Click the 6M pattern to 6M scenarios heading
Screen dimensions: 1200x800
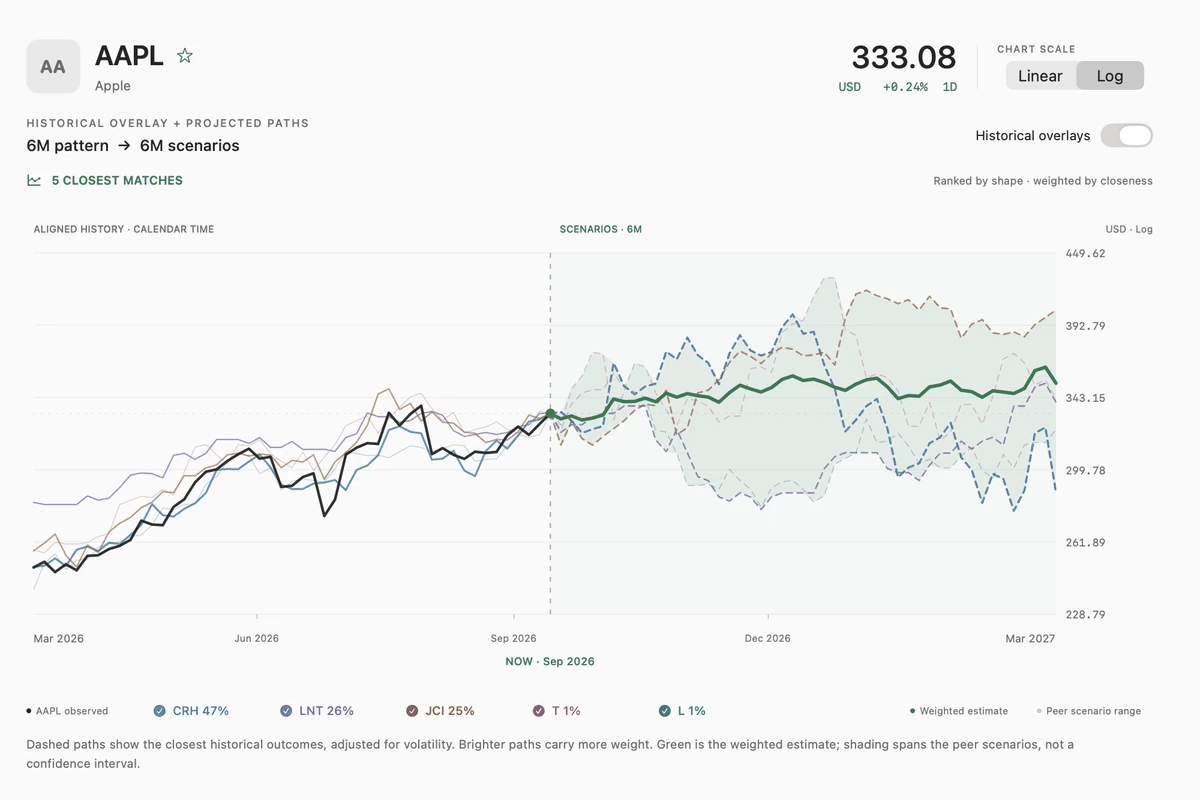coord(133,146)
